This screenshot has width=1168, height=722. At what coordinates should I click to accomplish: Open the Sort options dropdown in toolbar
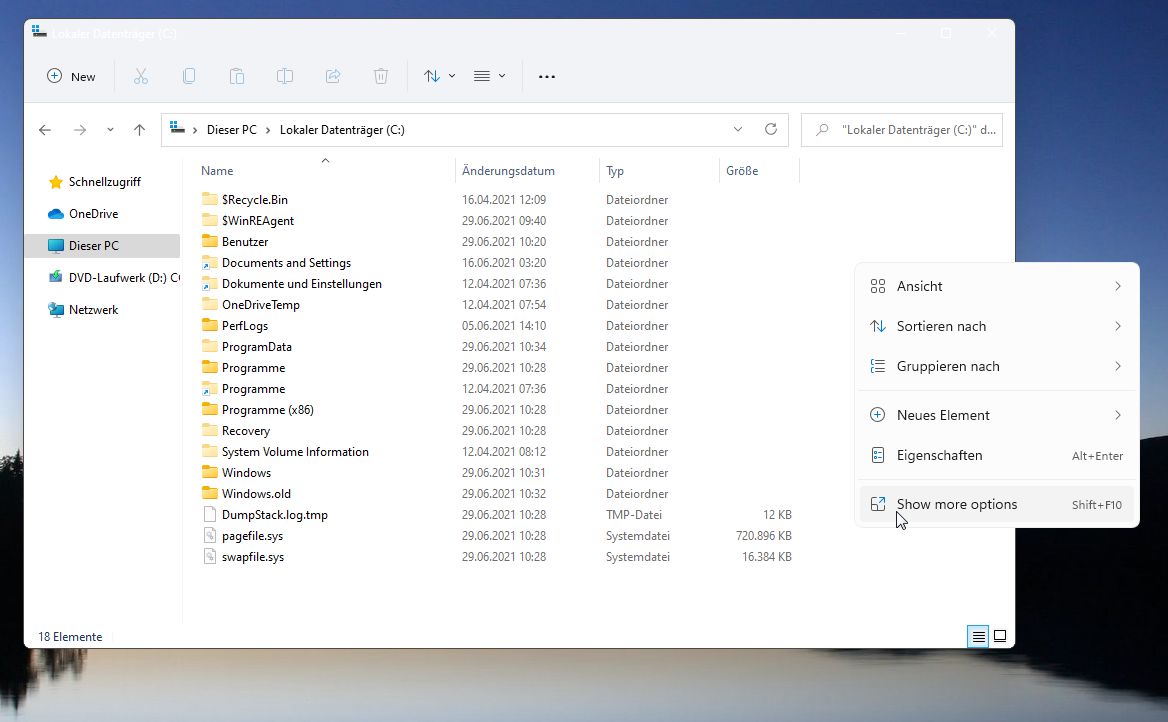tap(439, 76)
